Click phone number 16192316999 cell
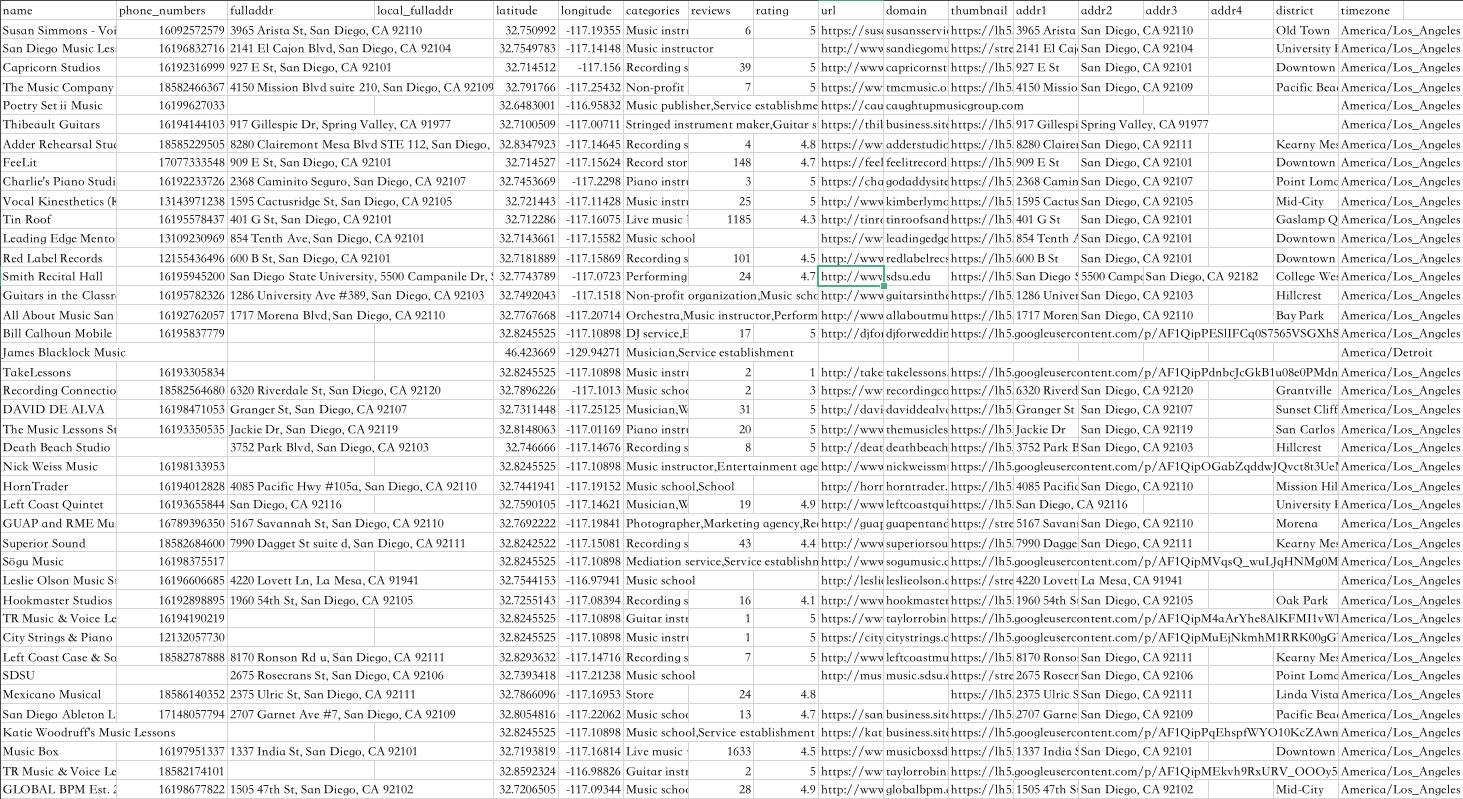The width and height of the screenshot is (1463, 799). (x=172, y=67)
